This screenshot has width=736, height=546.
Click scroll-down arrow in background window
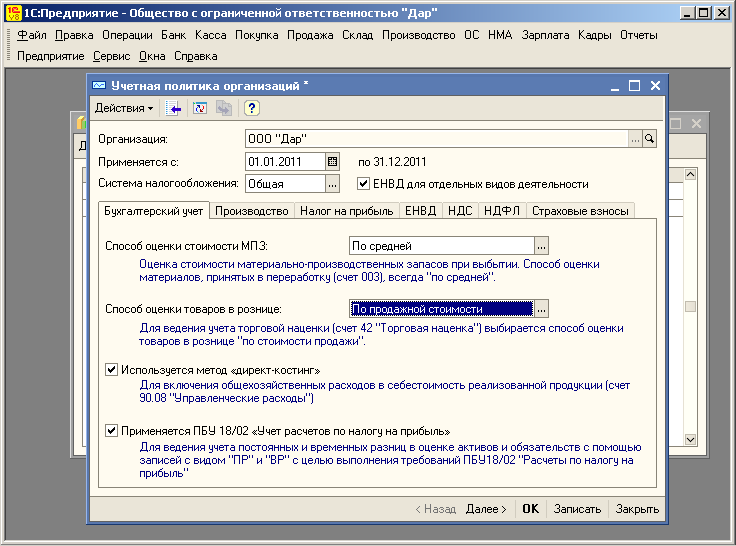pos(690,439)
